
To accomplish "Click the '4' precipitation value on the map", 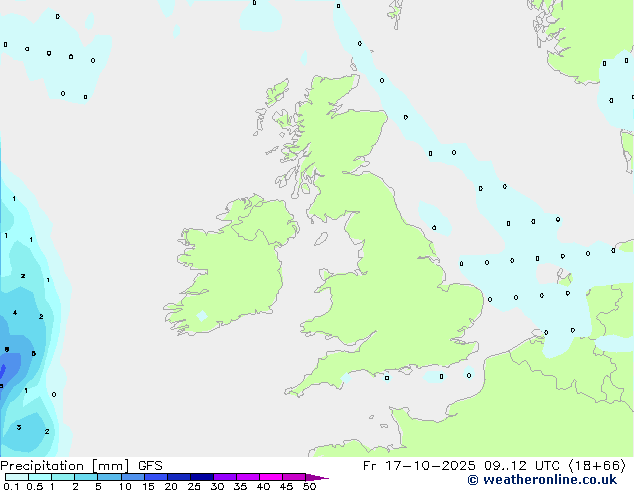I will tap(15, 313).
